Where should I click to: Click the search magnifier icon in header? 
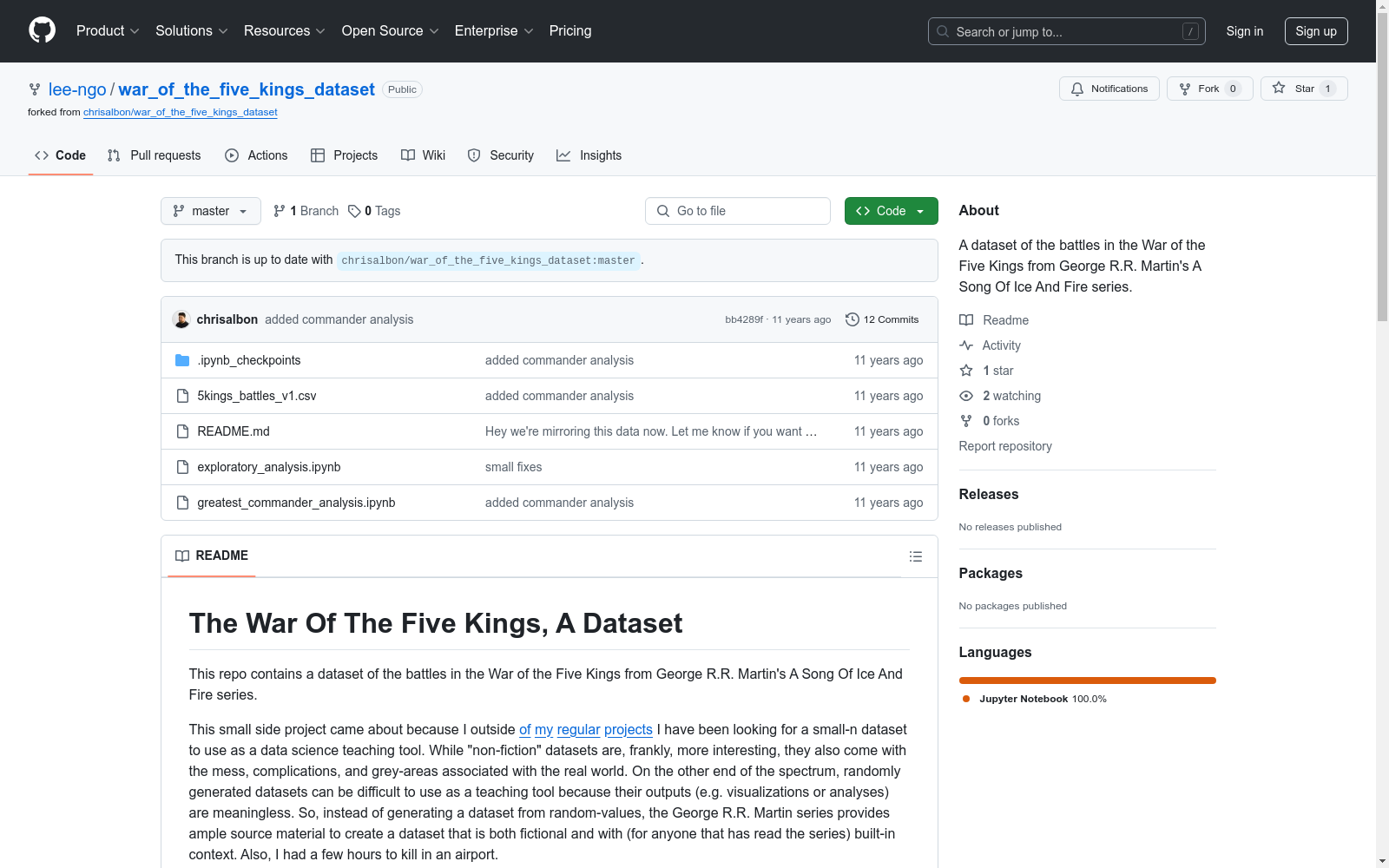(943, 31)
